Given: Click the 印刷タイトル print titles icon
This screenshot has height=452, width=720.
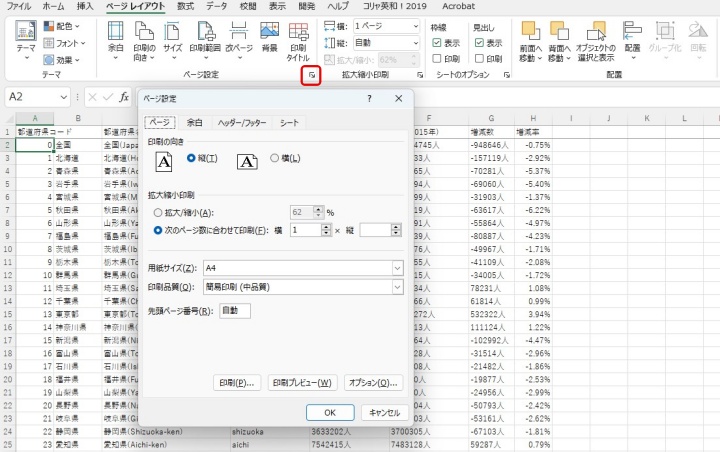Looking at the screenshot, I should point(298,41).
